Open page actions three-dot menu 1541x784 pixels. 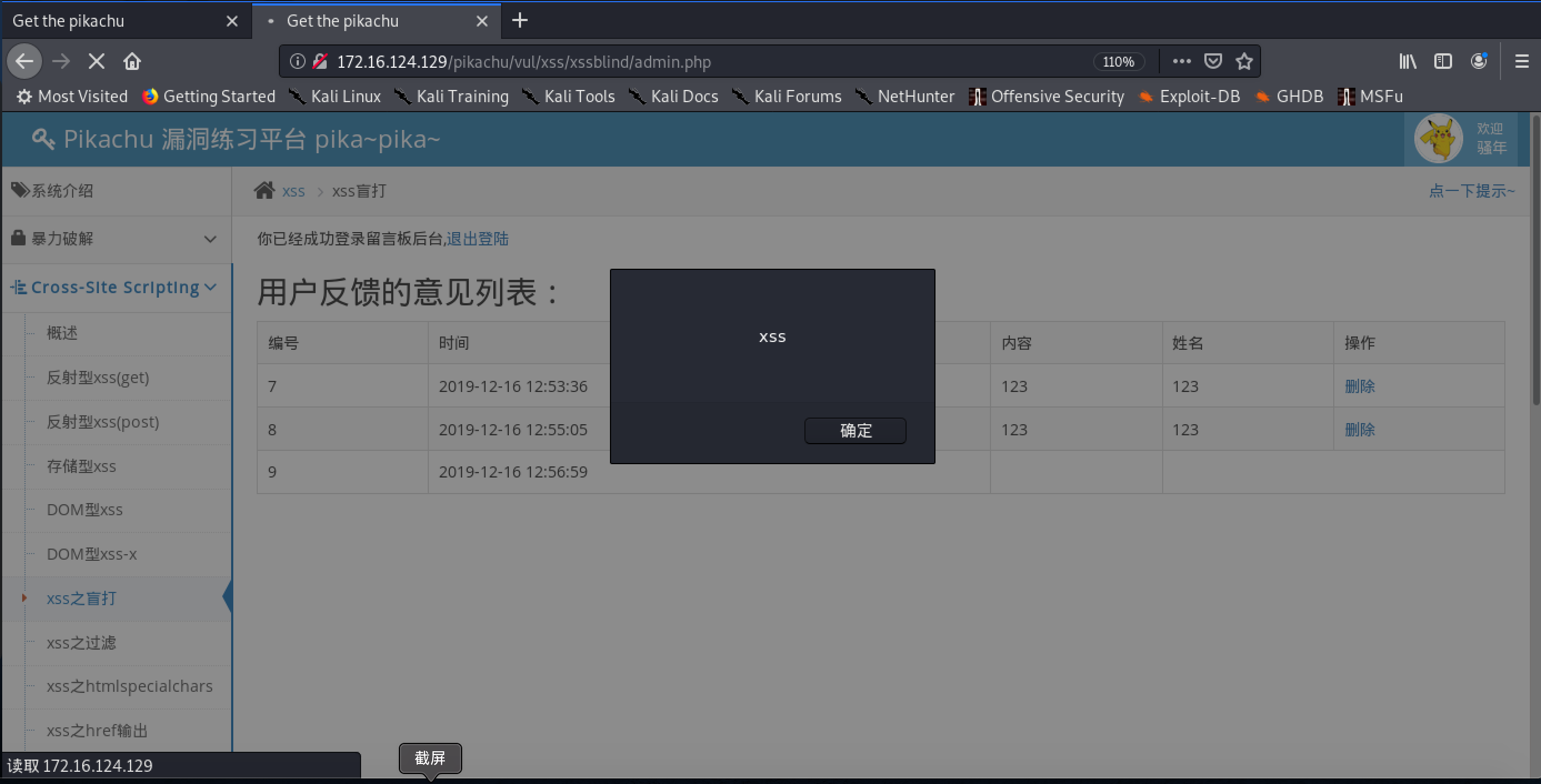1182,62
